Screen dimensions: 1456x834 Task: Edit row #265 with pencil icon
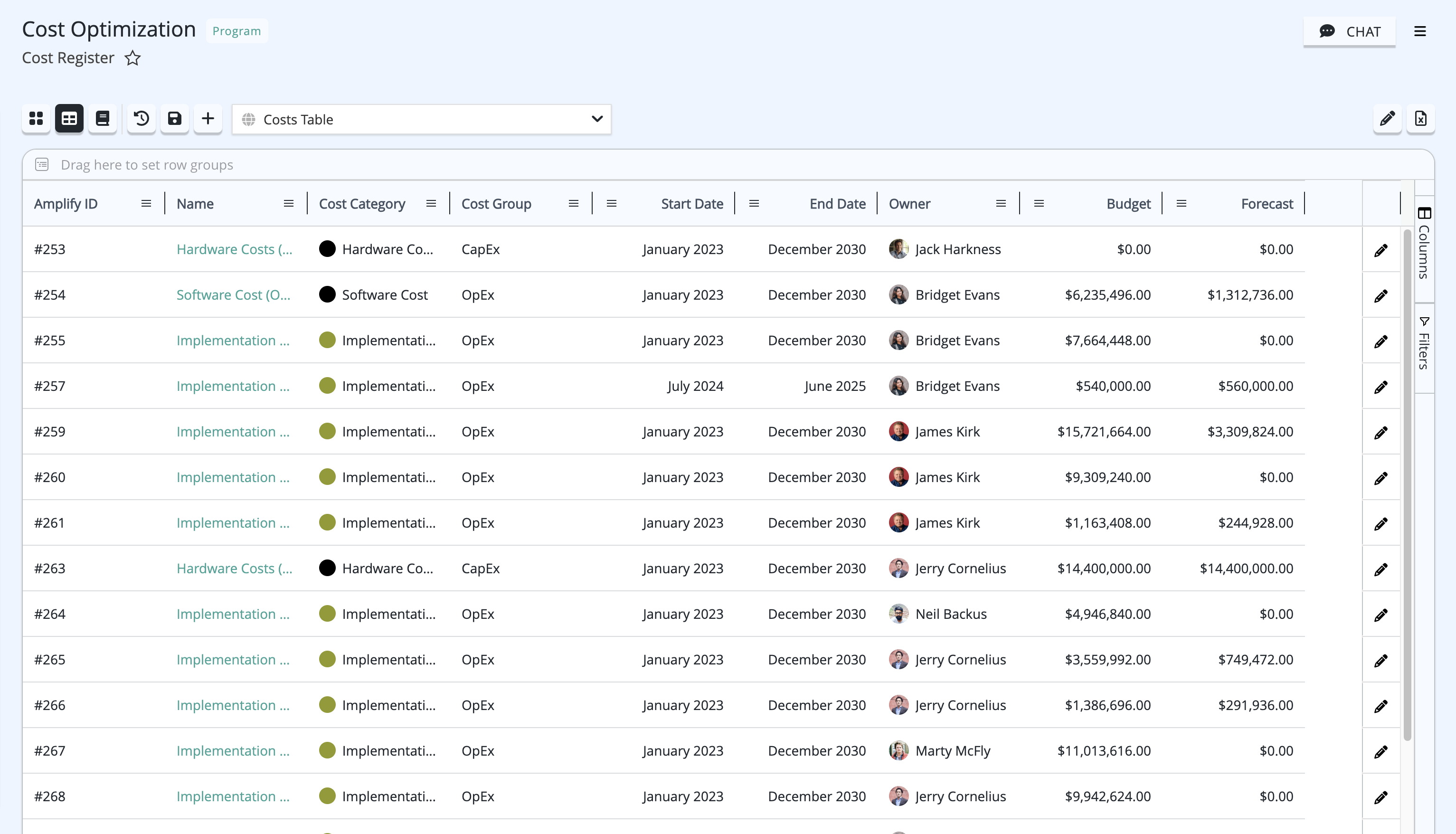pyautogui.click(x=1381, y=661)
